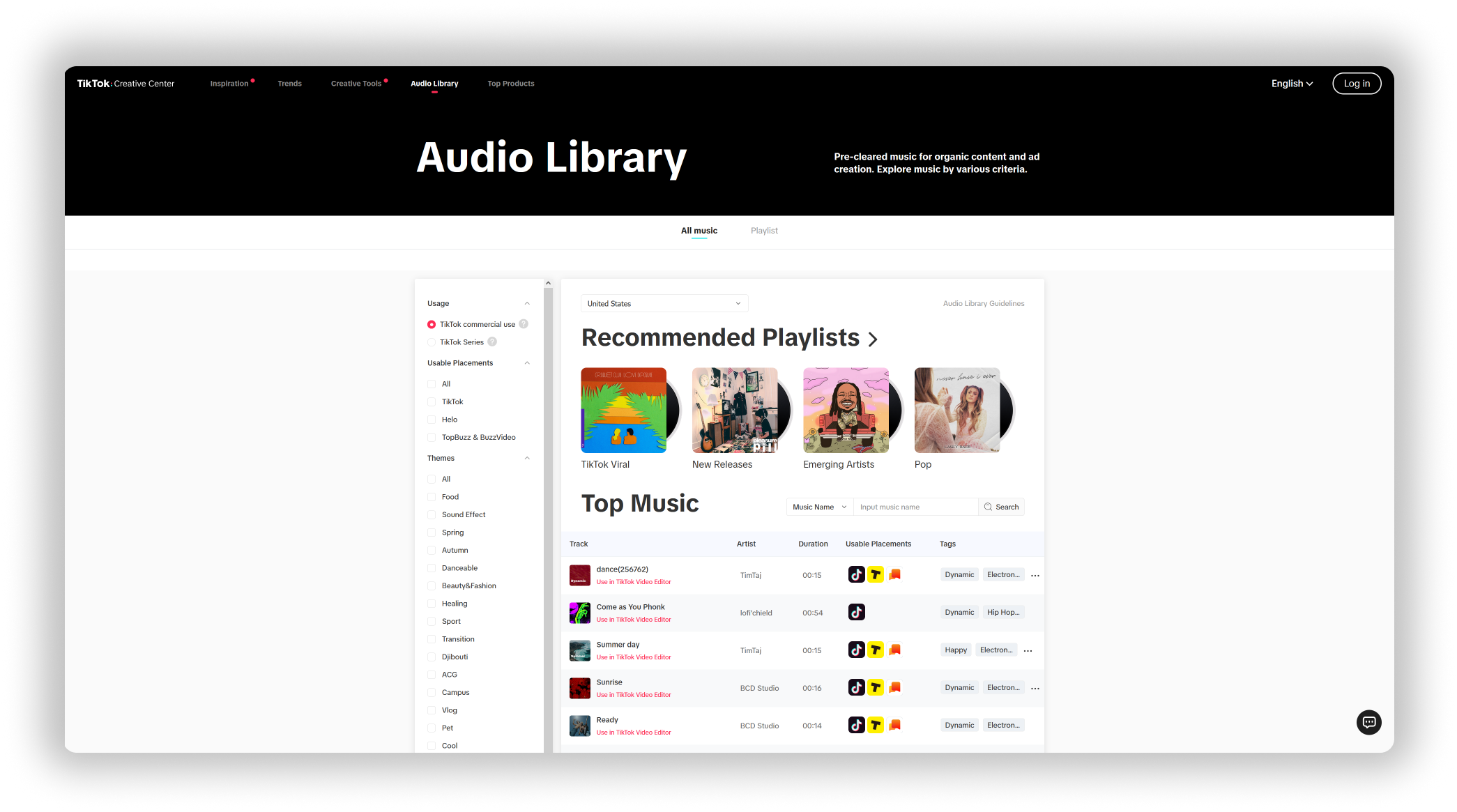Click Audio Library Guidelines link
This screenshot has width=1457, height=812.
(983, 303)
